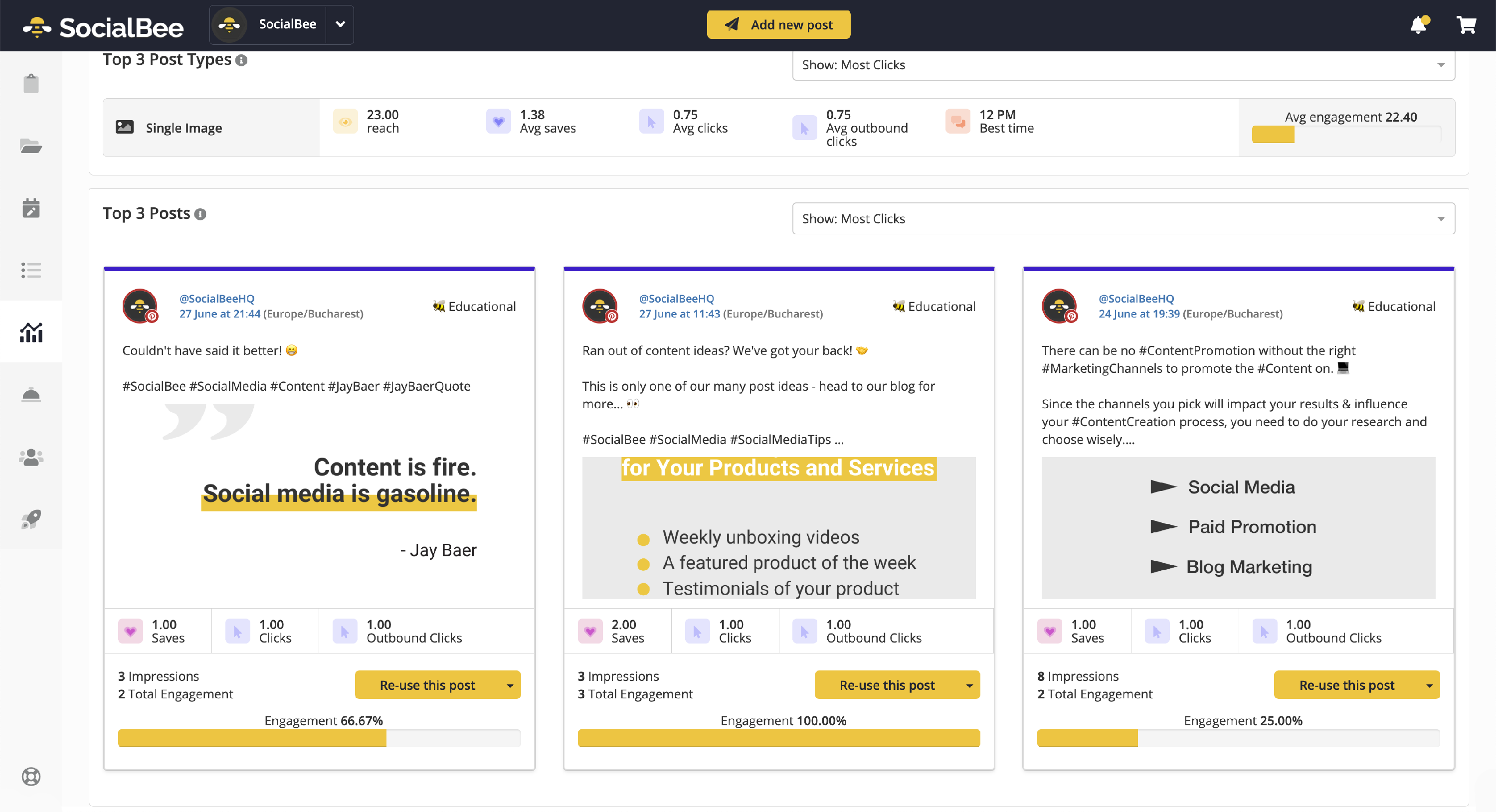Screen dimensions: 1496x812
Task: Click '2.00 Saves' value
Action: click(x=627, y=631)
